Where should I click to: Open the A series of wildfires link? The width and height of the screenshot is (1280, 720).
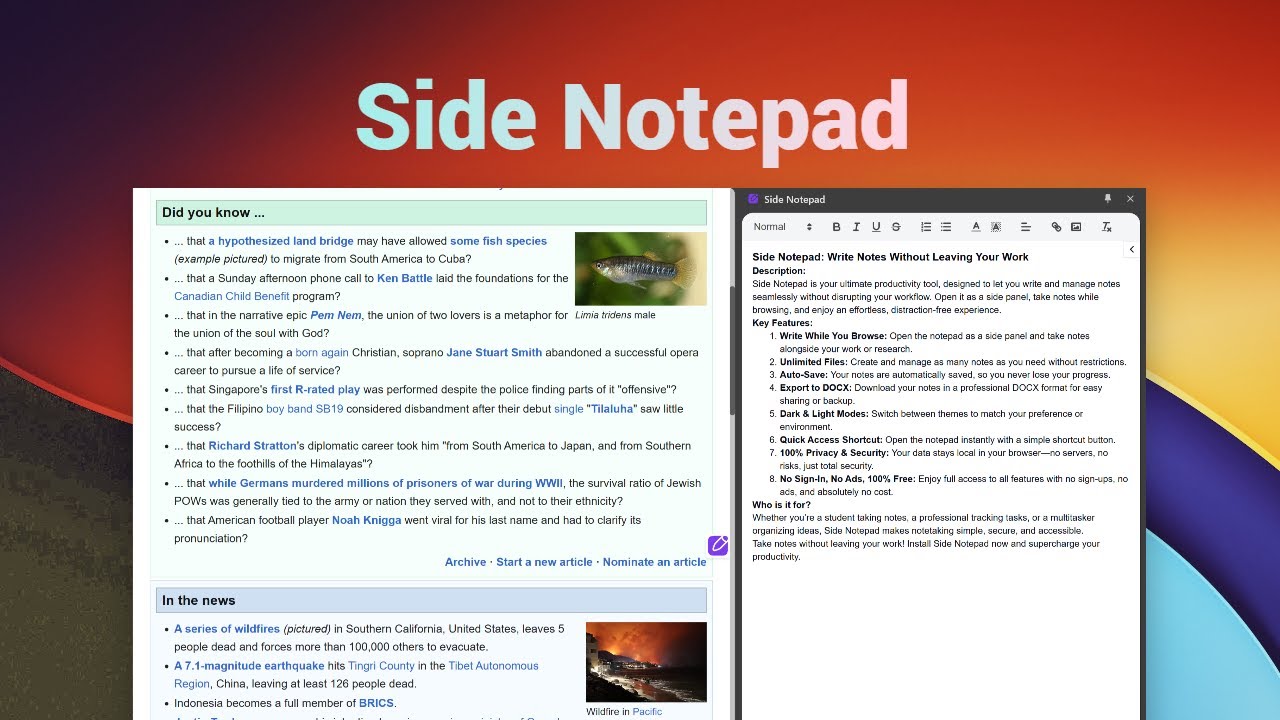tap(227, 629)
